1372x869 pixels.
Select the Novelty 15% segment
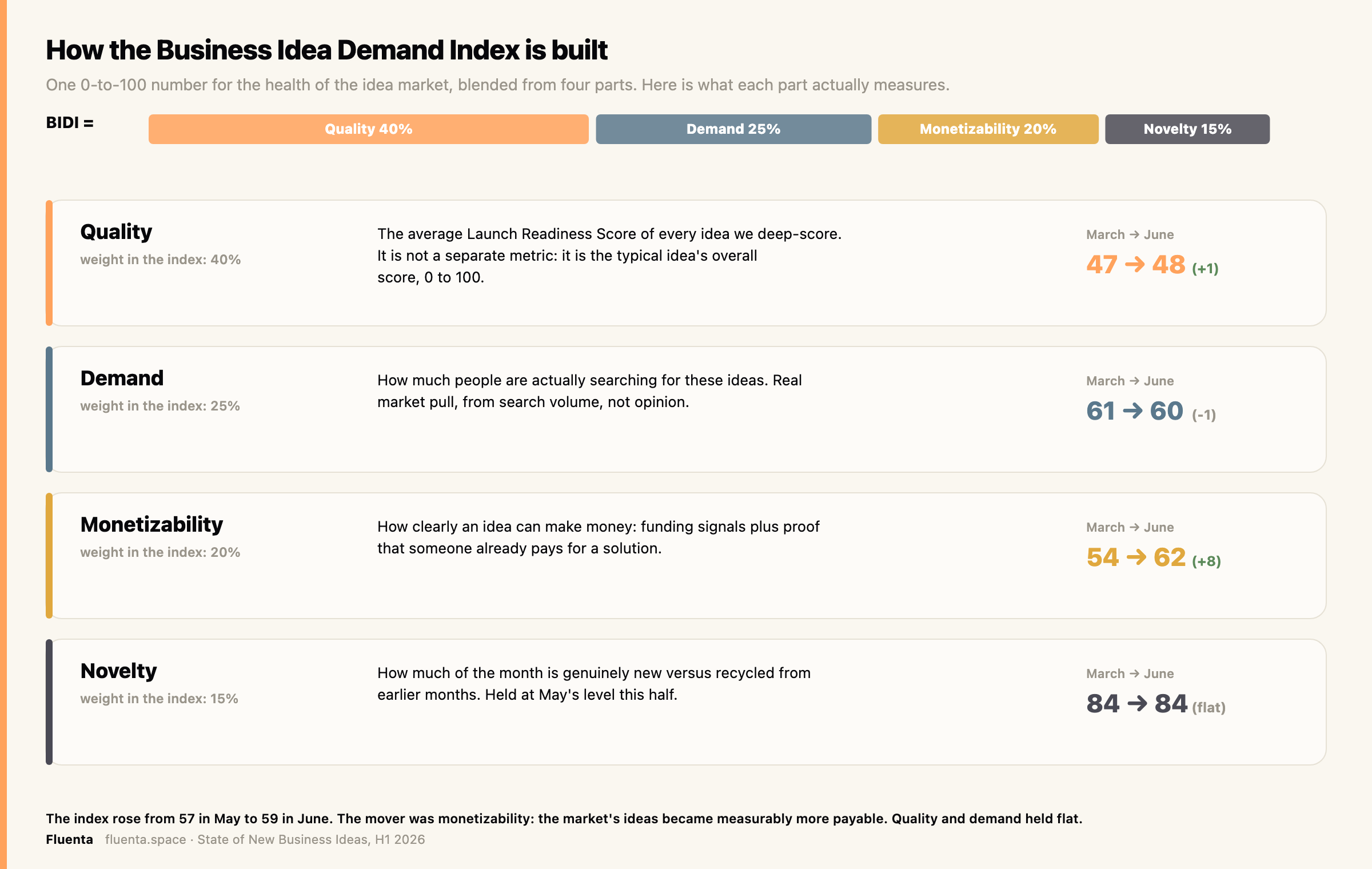pyautogui.click(x=1187, y=129)
